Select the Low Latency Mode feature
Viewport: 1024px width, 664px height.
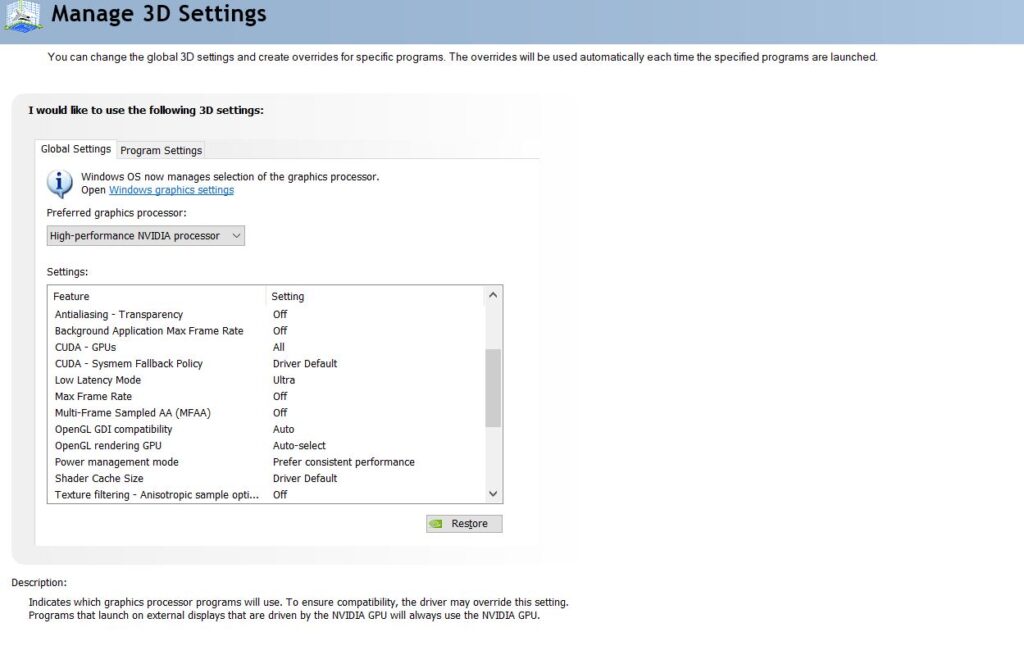[98, 380]
